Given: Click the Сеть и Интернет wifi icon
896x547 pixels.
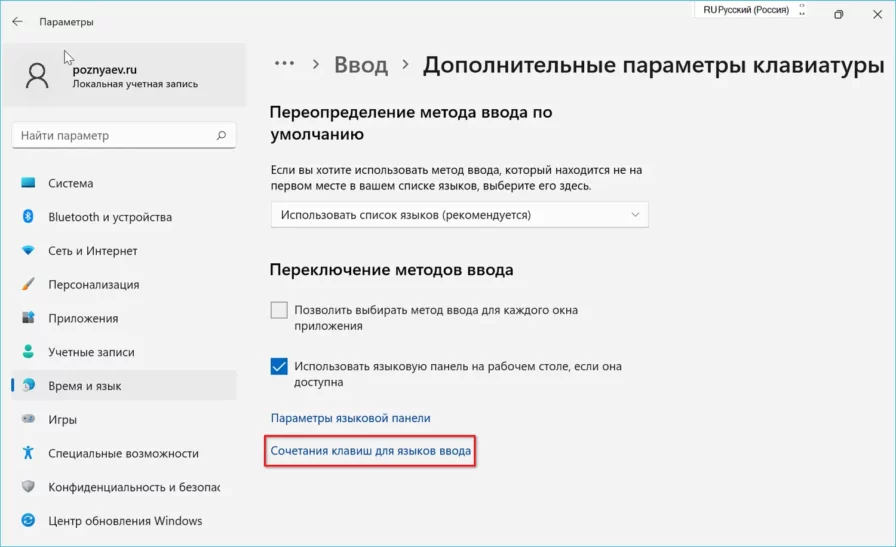Looking at the screenshot, I should (x=28, y=250).
